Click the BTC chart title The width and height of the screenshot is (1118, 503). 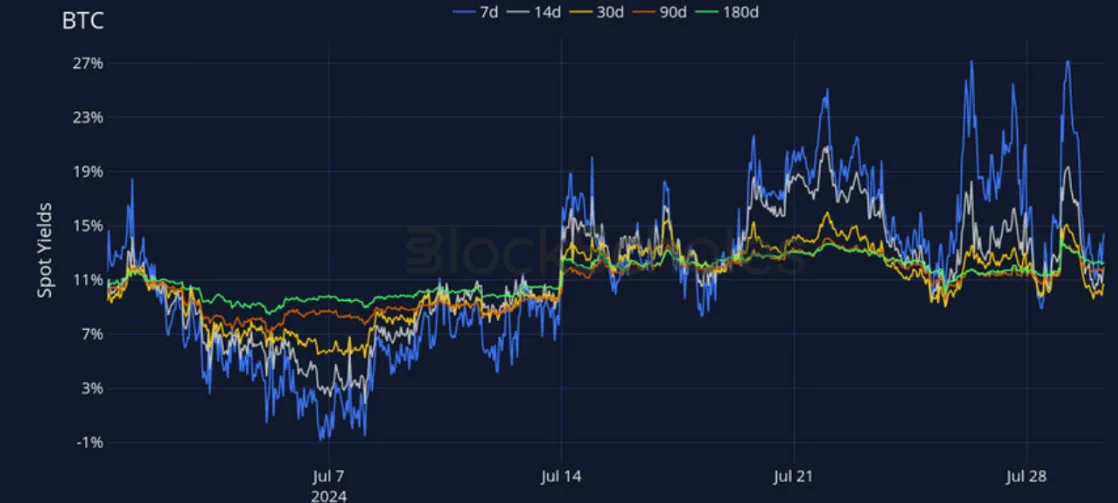tap(83, 21)
